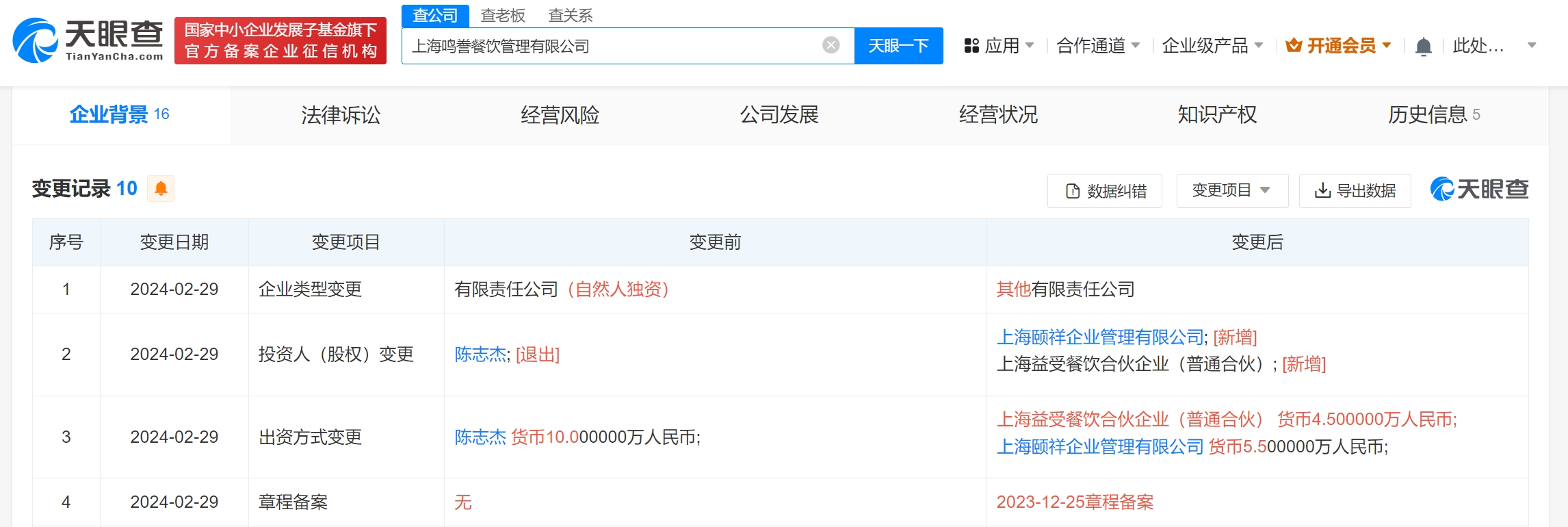This screenshot has width=1568, height=527.
Task: Switch to the 查老板 search tab
Action: tap(503, 15)
